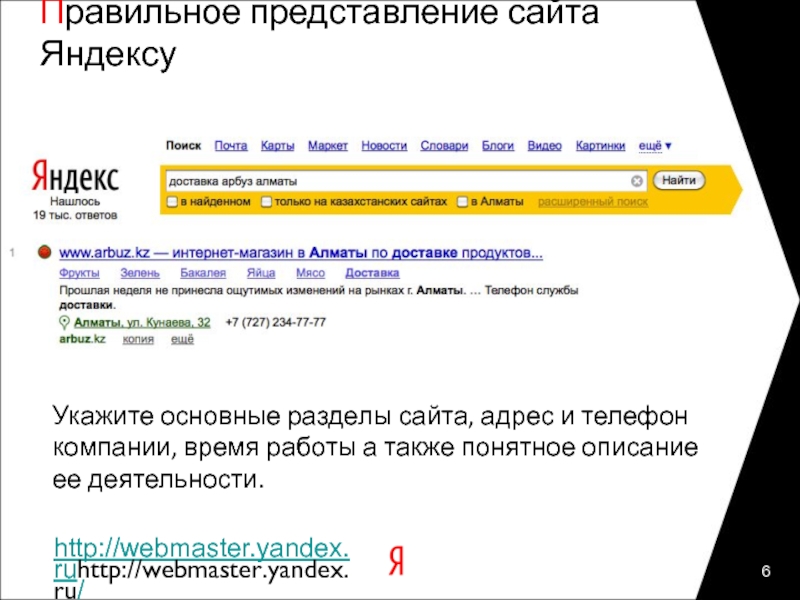Switch to Новости
The width and height of the screenshot is (800, 600).
(384, 146)
